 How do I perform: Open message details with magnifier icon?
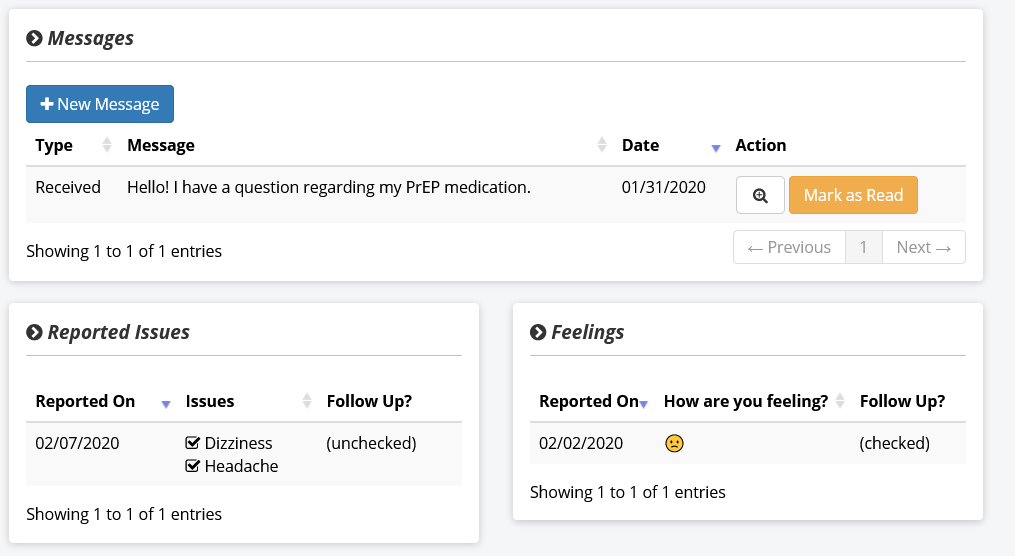(760, 195)
